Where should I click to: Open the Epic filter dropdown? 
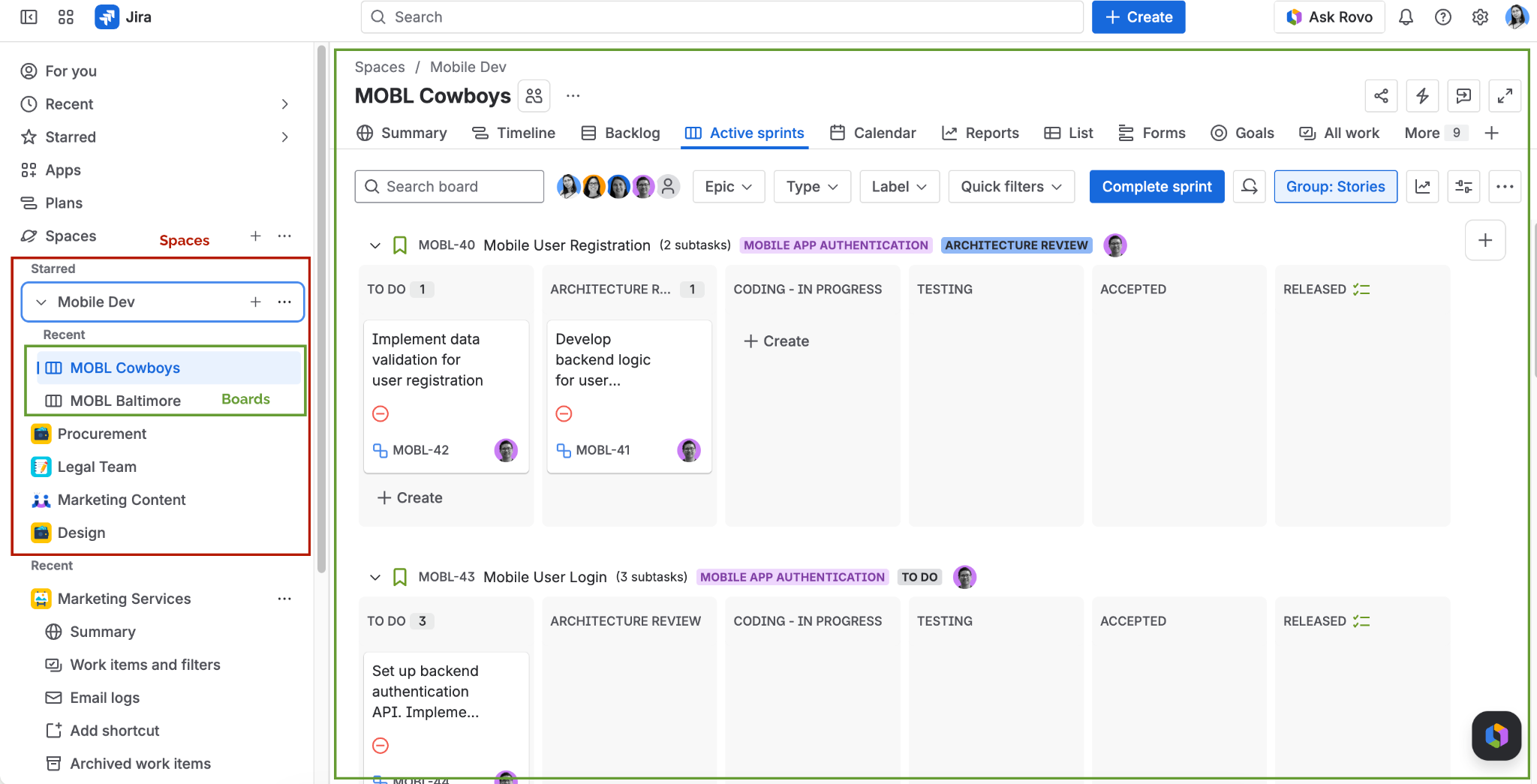tap(728, 187)
